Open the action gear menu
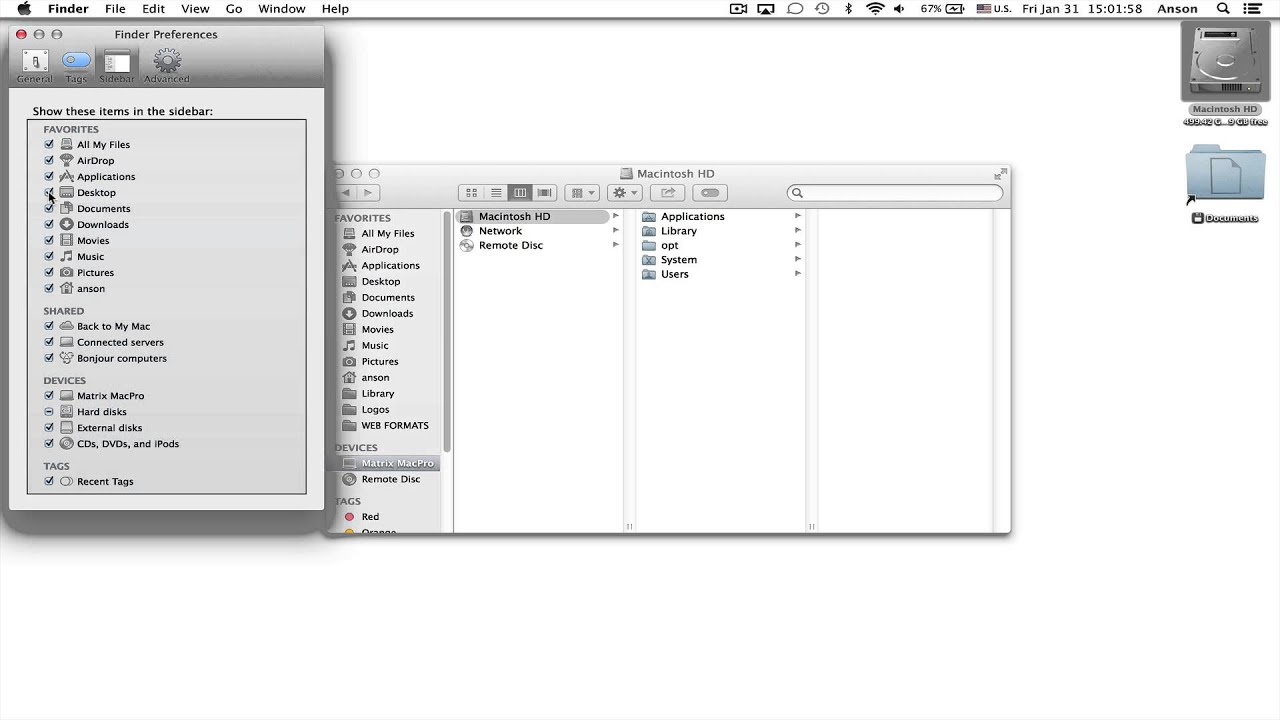The image size is (1280, 720). click(x=623, y=192)
